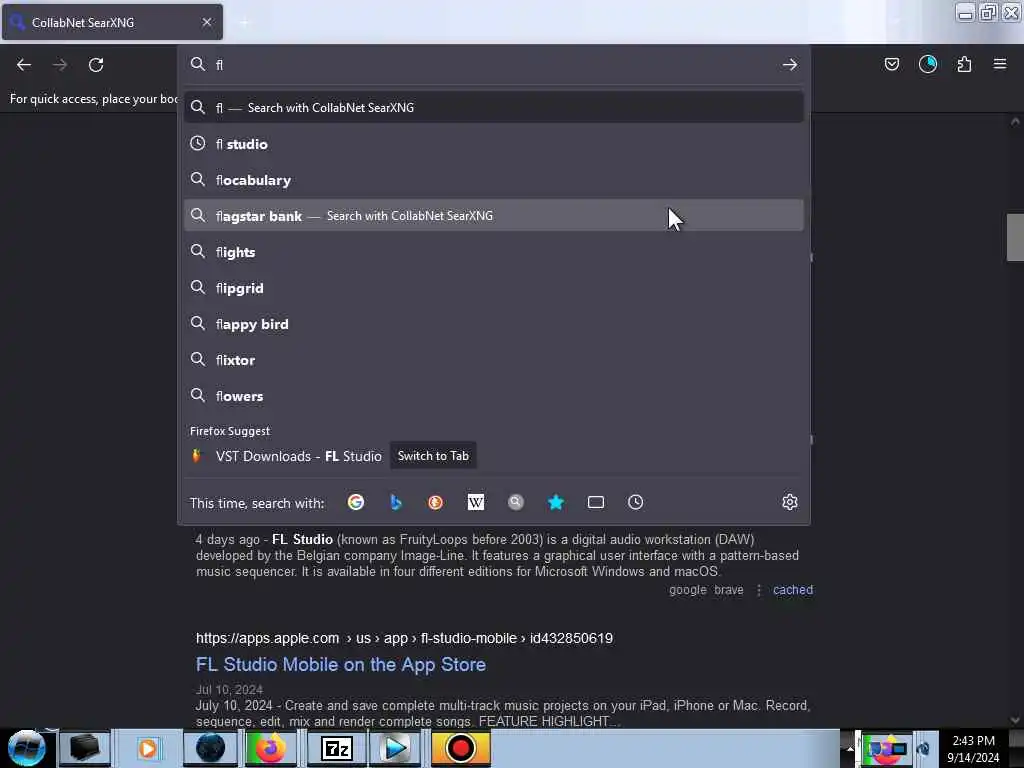1024x768 pixels.
Task: Search open tabs using the tab icon
Action: tap(596, 502)
